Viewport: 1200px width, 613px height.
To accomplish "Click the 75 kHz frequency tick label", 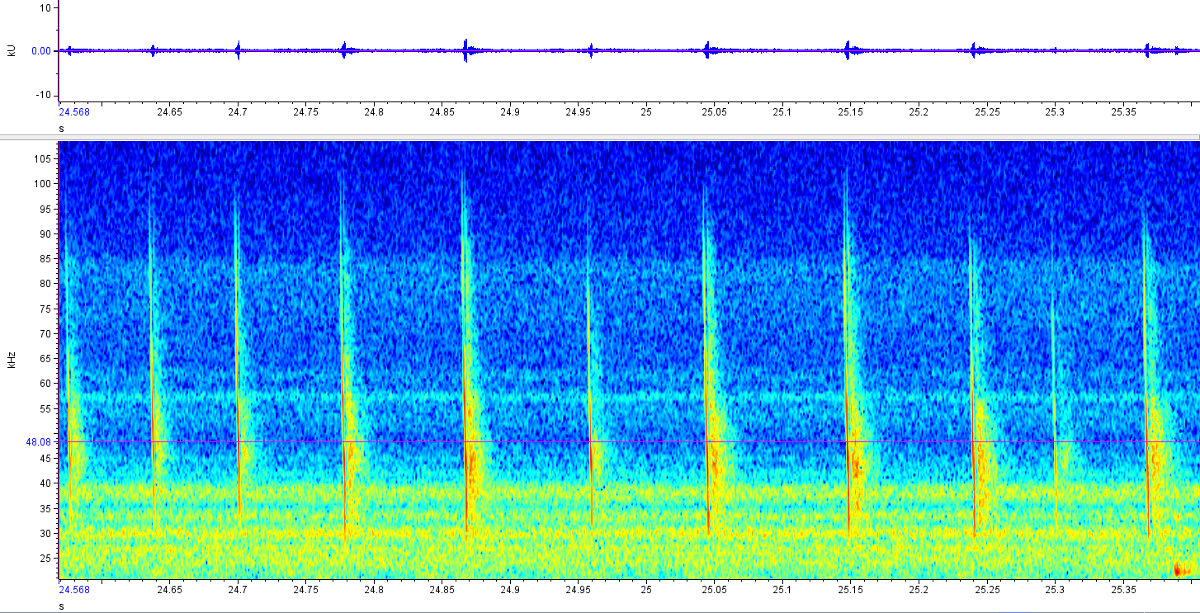I will pyautogui.click(x=46, y=308).
